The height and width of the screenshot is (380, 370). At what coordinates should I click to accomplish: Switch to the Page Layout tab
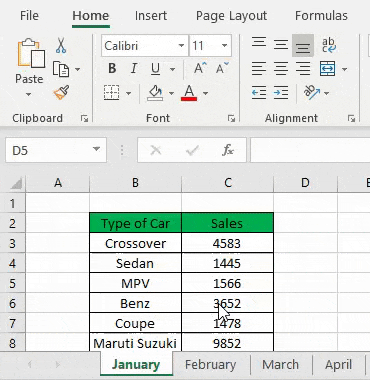tap(231, 16)
